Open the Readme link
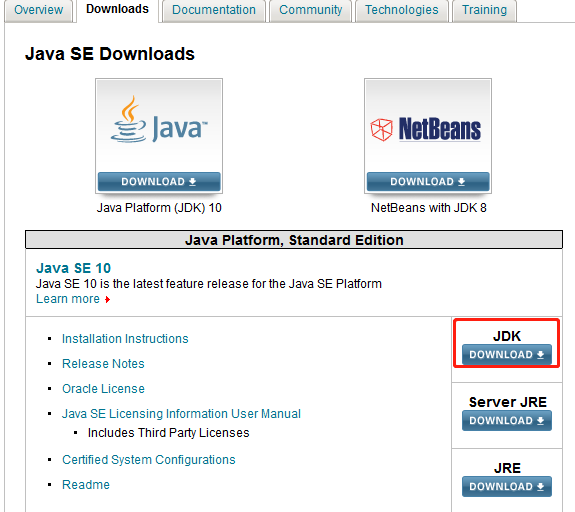Viewport: 575px width, 512px height. 86,484
